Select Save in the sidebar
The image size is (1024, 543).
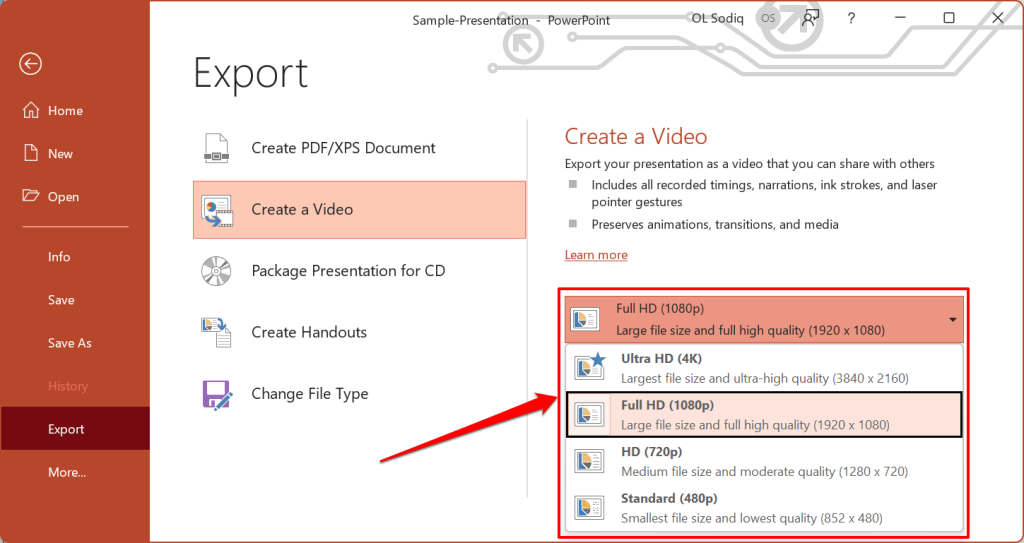[61, 300]
